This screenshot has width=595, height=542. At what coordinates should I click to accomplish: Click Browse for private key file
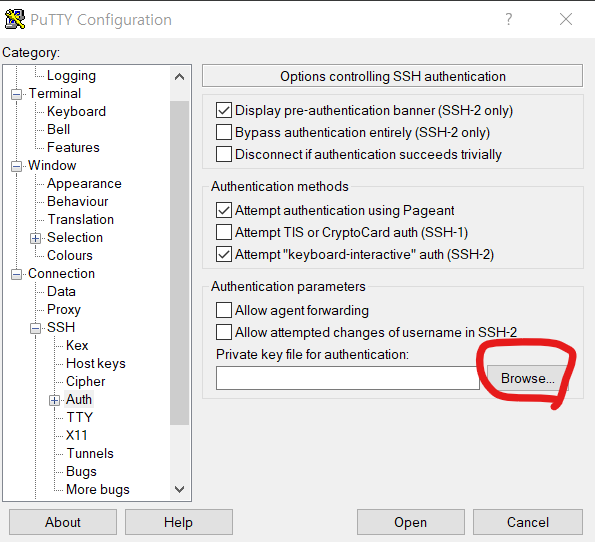[527, 378]
